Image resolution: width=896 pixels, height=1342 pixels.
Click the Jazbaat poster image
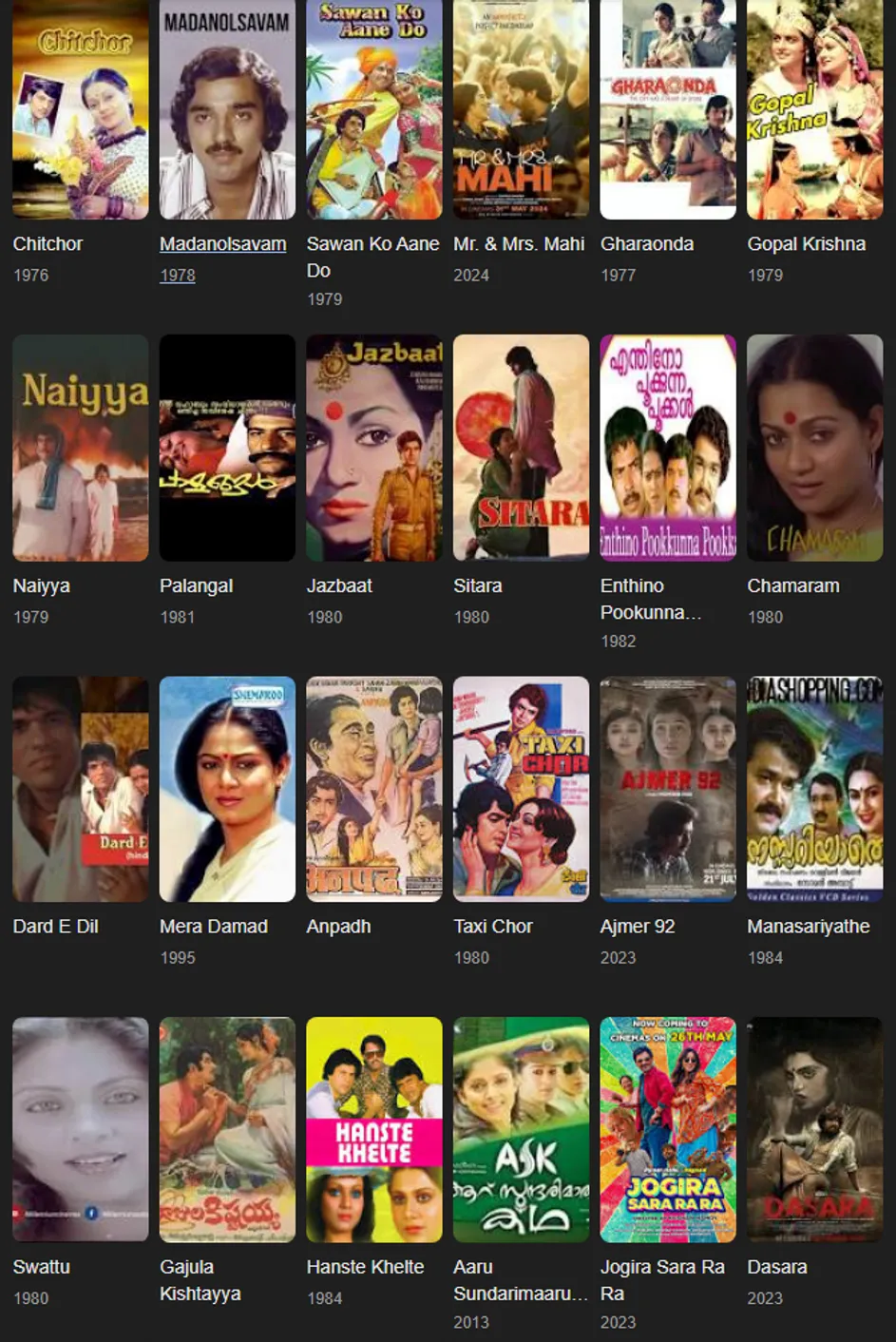374,448
